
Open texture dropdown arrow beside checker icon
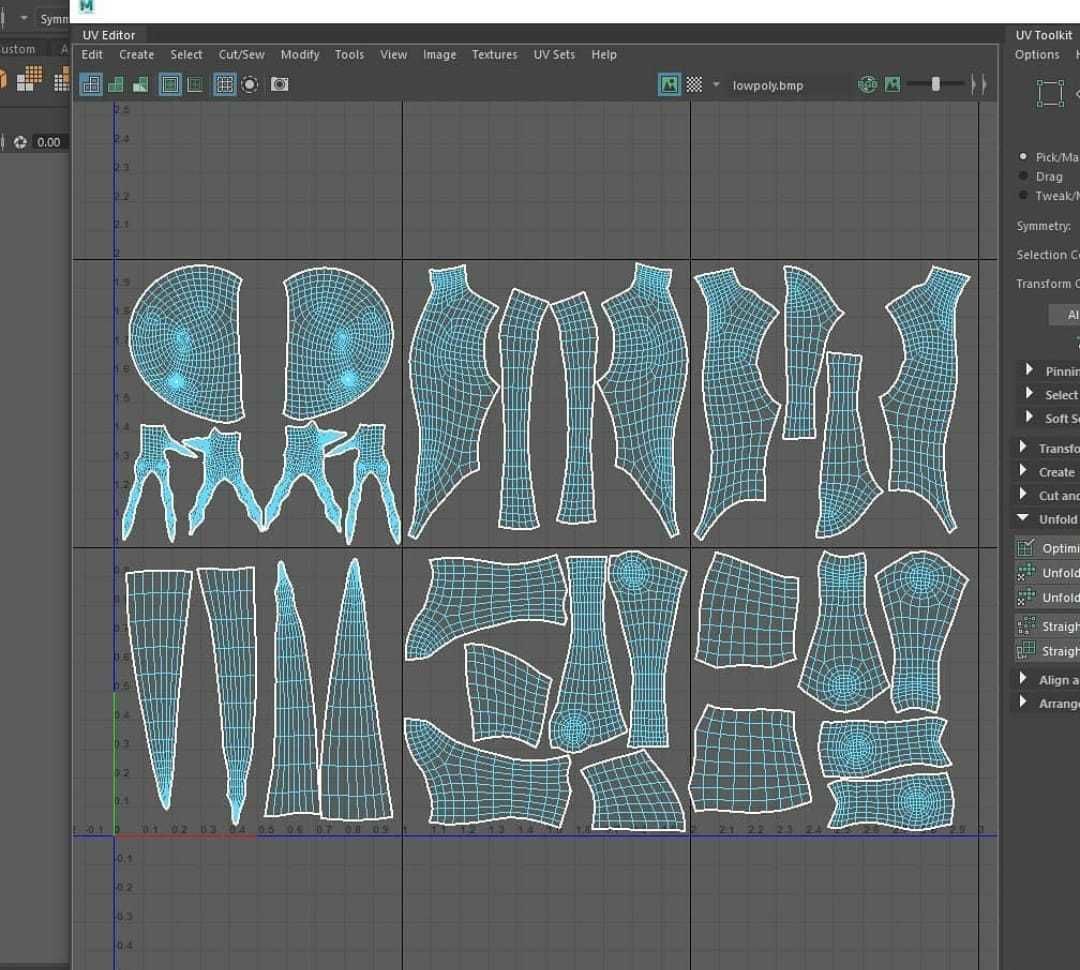point(716,85)
